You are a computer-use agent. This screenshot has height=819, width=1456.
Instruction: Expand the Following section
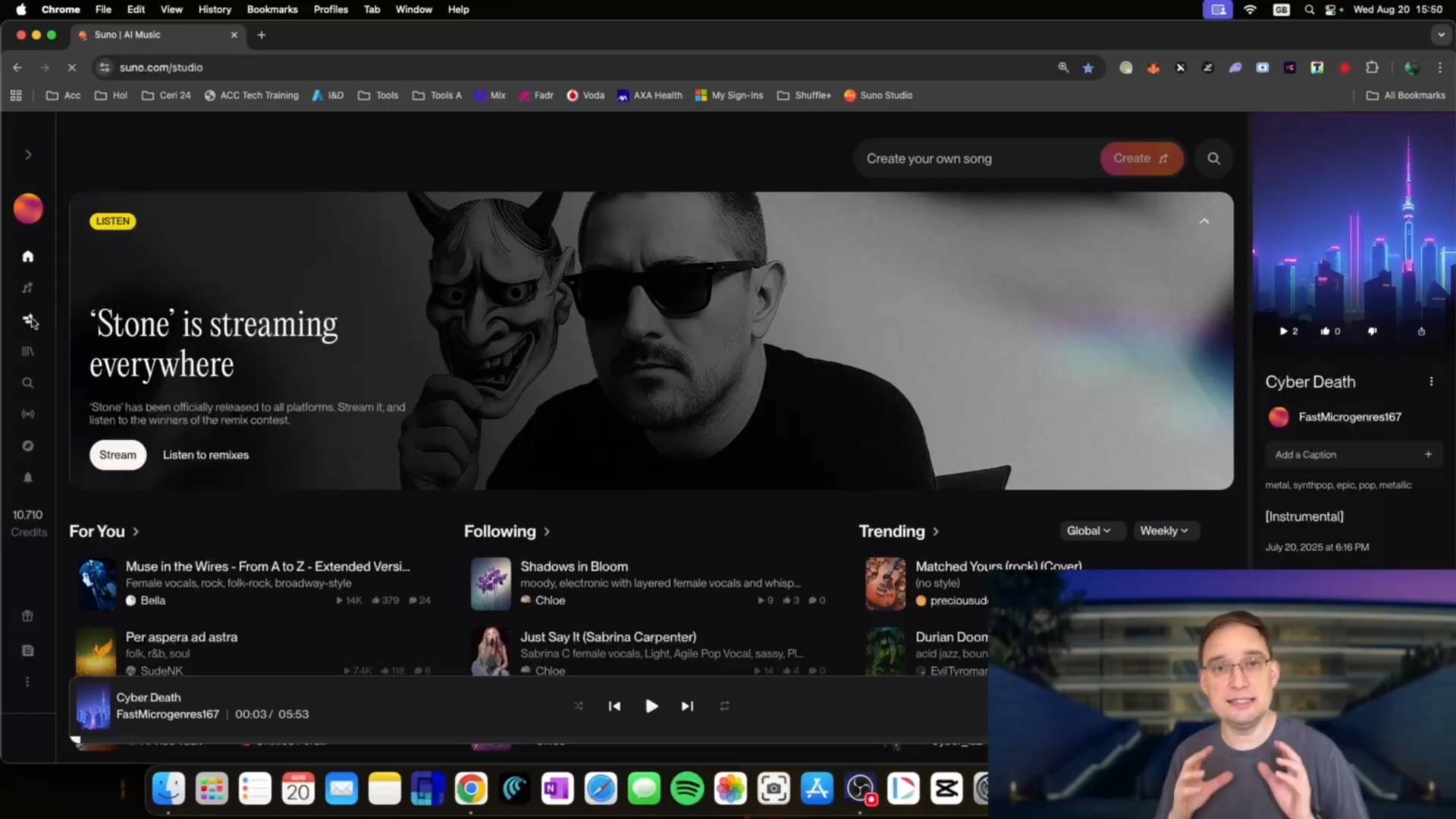click(507, 532)
